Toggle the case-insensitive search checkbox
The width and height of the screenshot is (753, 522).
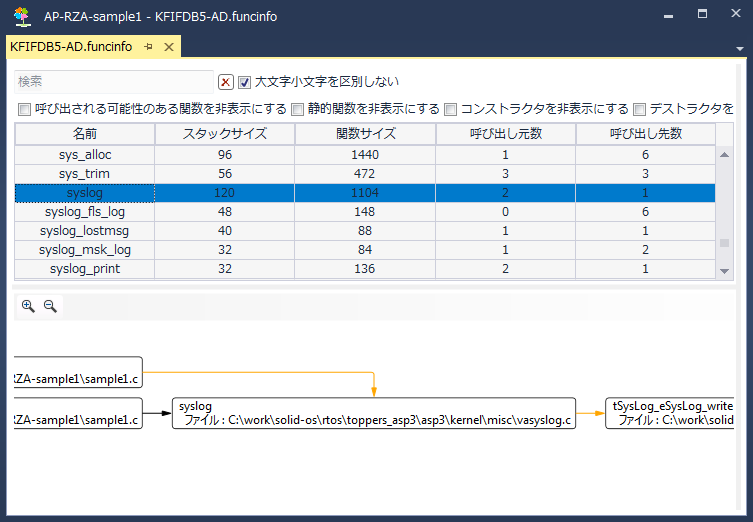245,82
